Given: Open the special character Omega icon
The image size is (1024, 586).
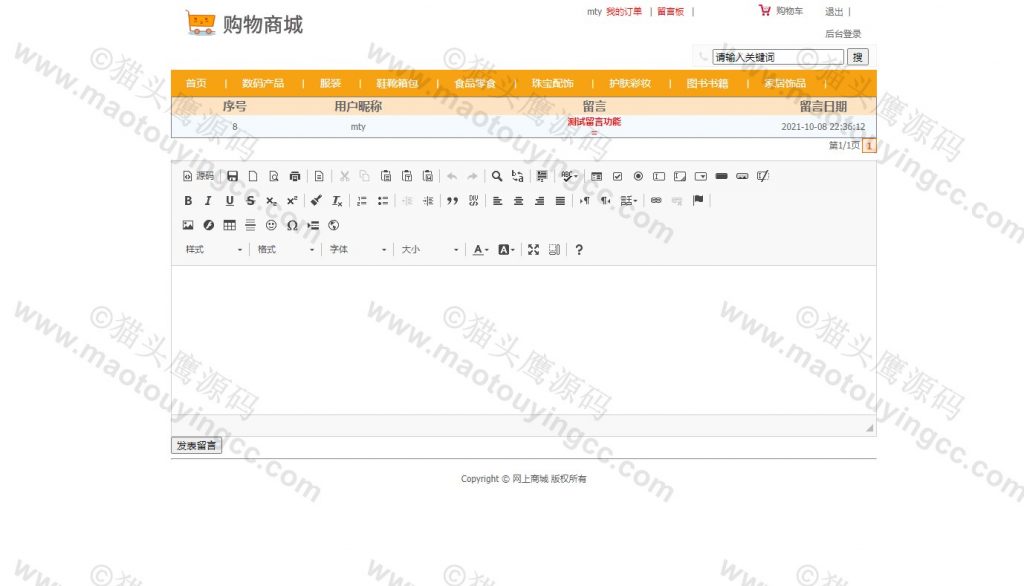Looking at the screenshot, I should pos(293,225).
